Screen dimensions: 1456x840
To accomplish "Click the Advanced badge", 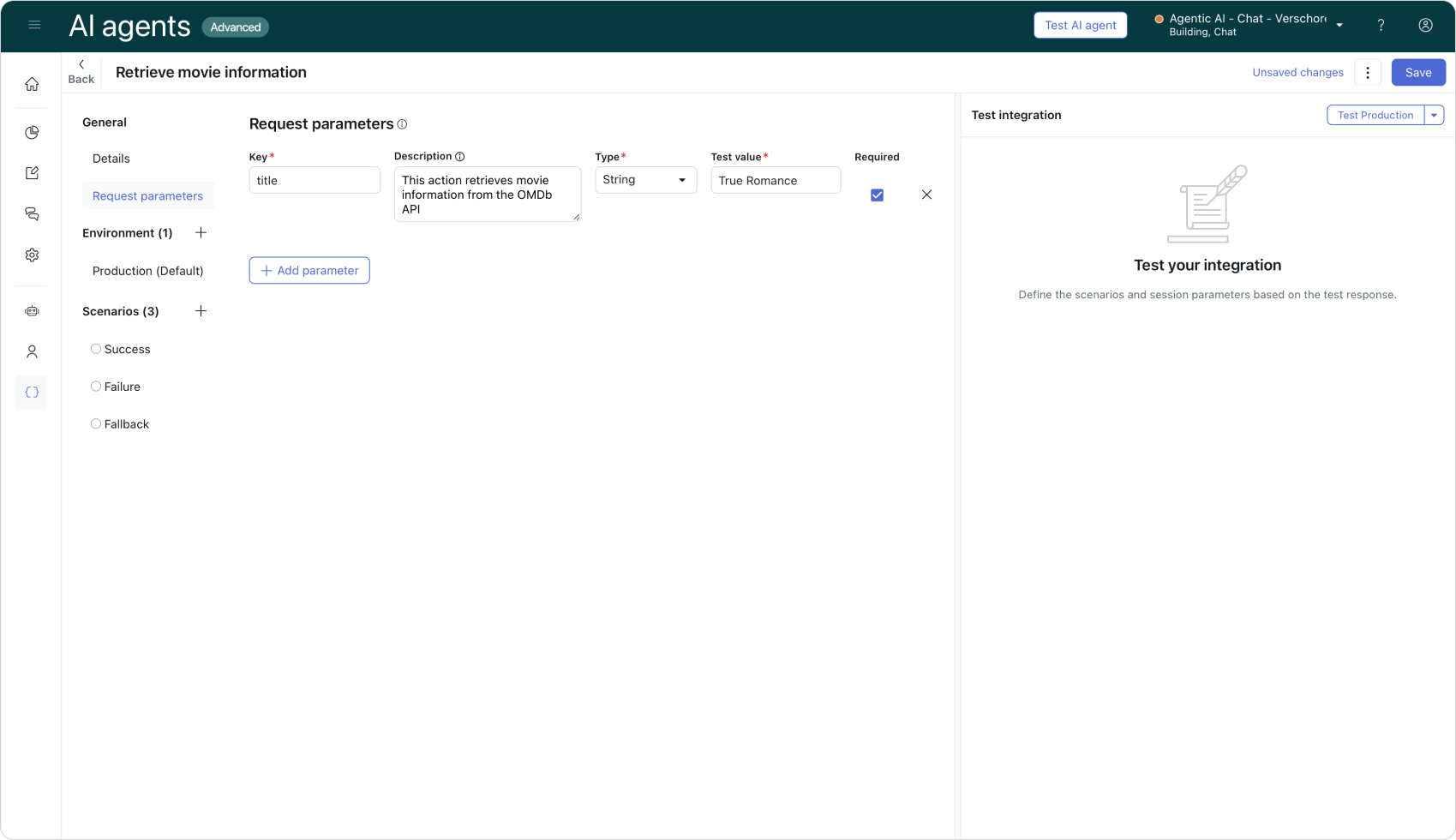I will (x=236, y=27).
